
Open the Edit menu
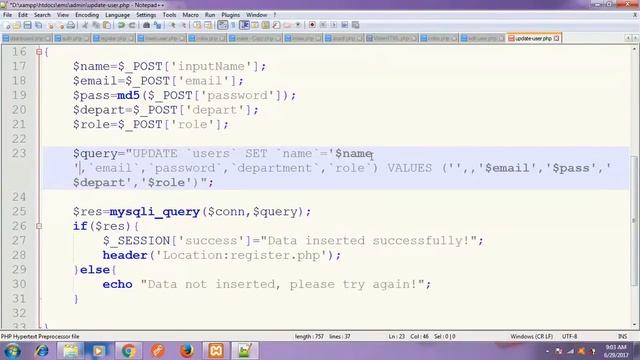[23, 15]
